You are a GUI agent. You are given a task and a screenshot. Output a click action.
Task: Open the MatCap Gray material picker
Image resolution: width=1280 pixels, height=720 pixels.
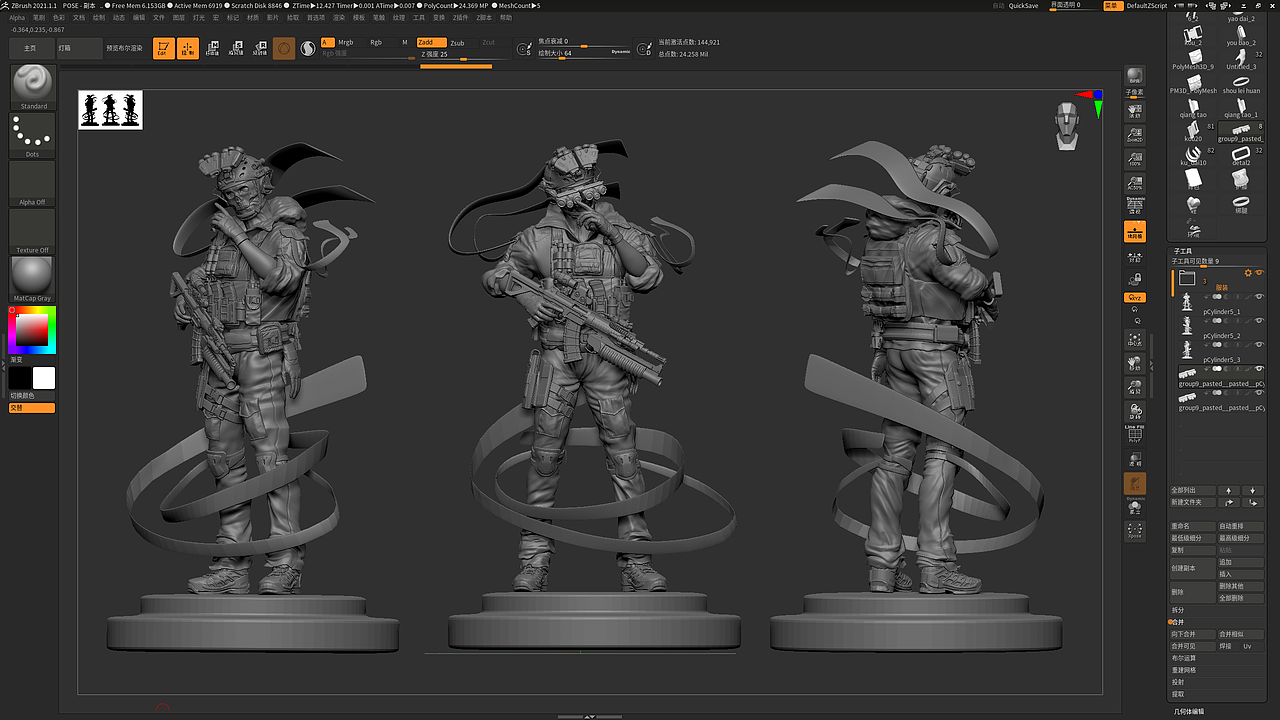tap(33, 279)
